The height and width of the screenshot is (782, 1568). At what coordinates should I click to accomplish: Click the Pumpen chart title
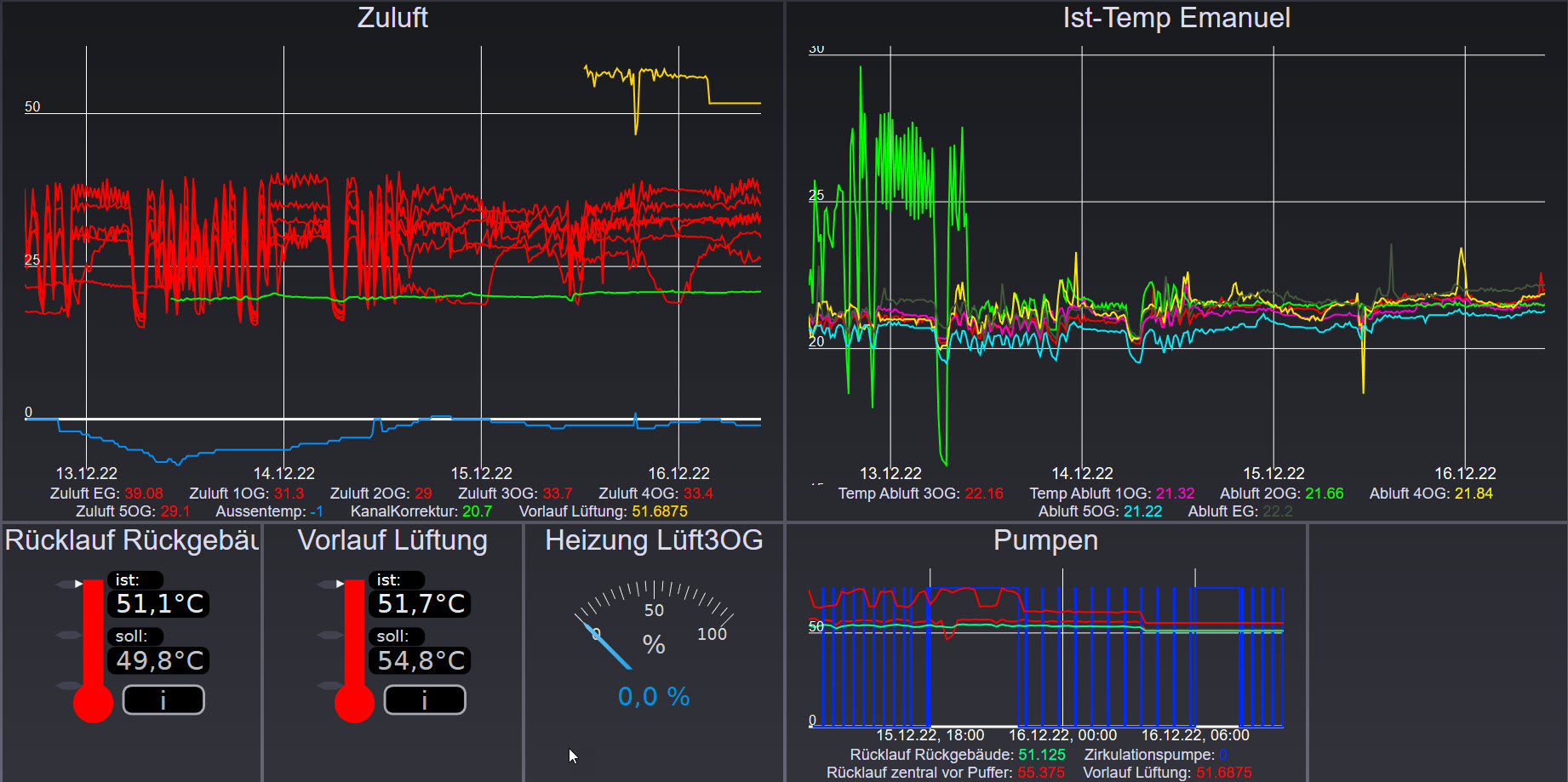[1045, 540]
